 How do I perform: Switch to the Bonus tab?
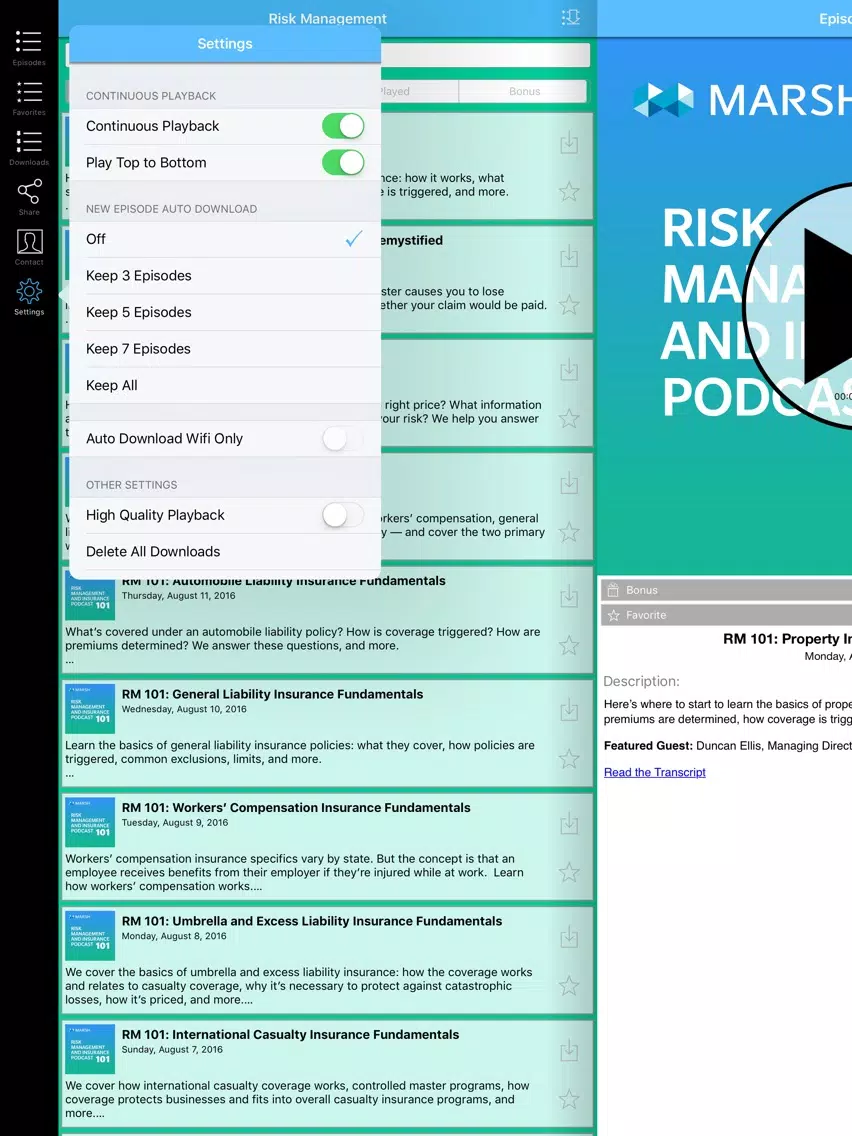tap(524, 91)
